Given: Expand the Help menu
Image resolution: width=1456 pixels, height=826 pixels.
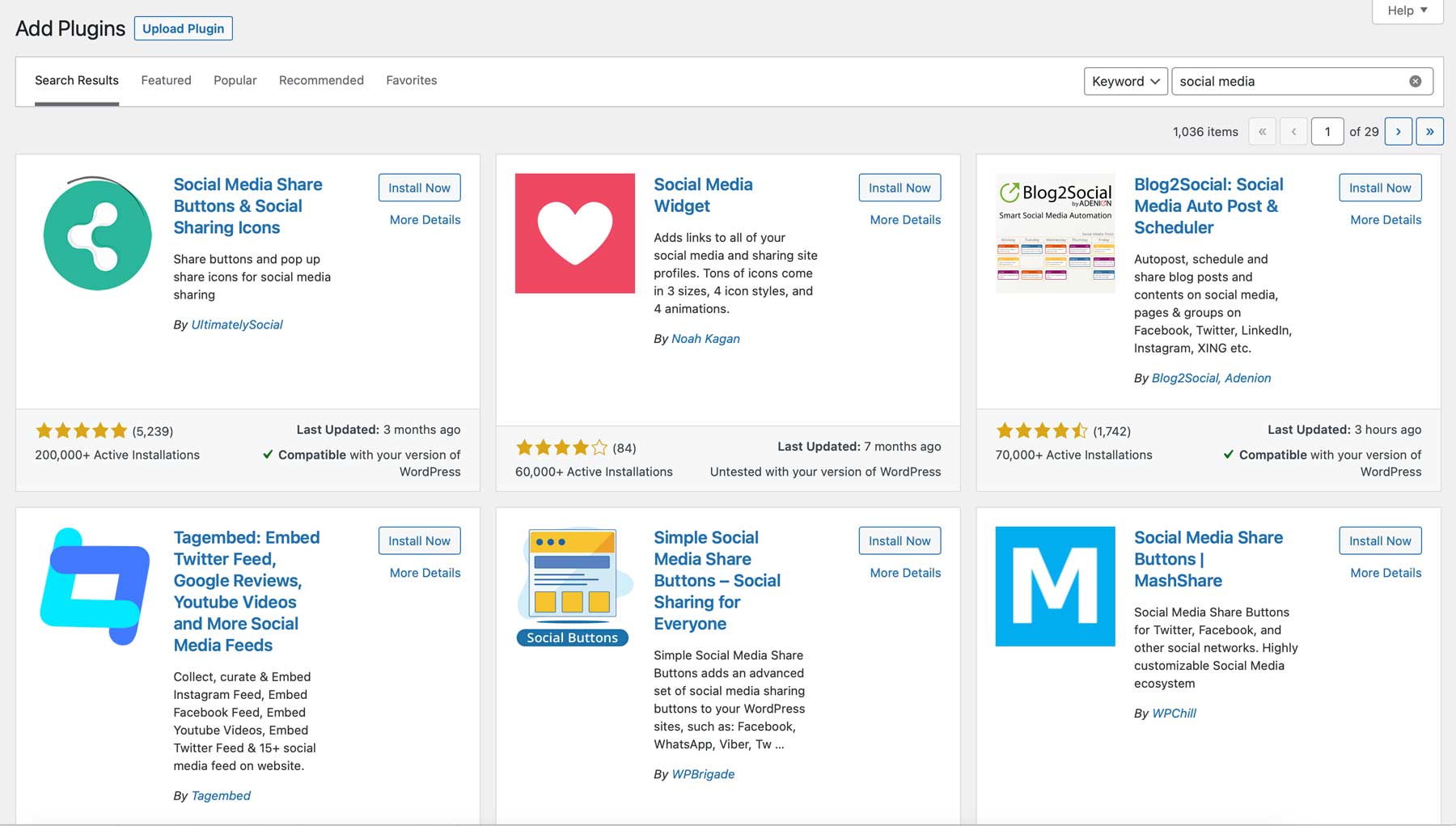Looking at the screenshot, I should coord(1406,11).
